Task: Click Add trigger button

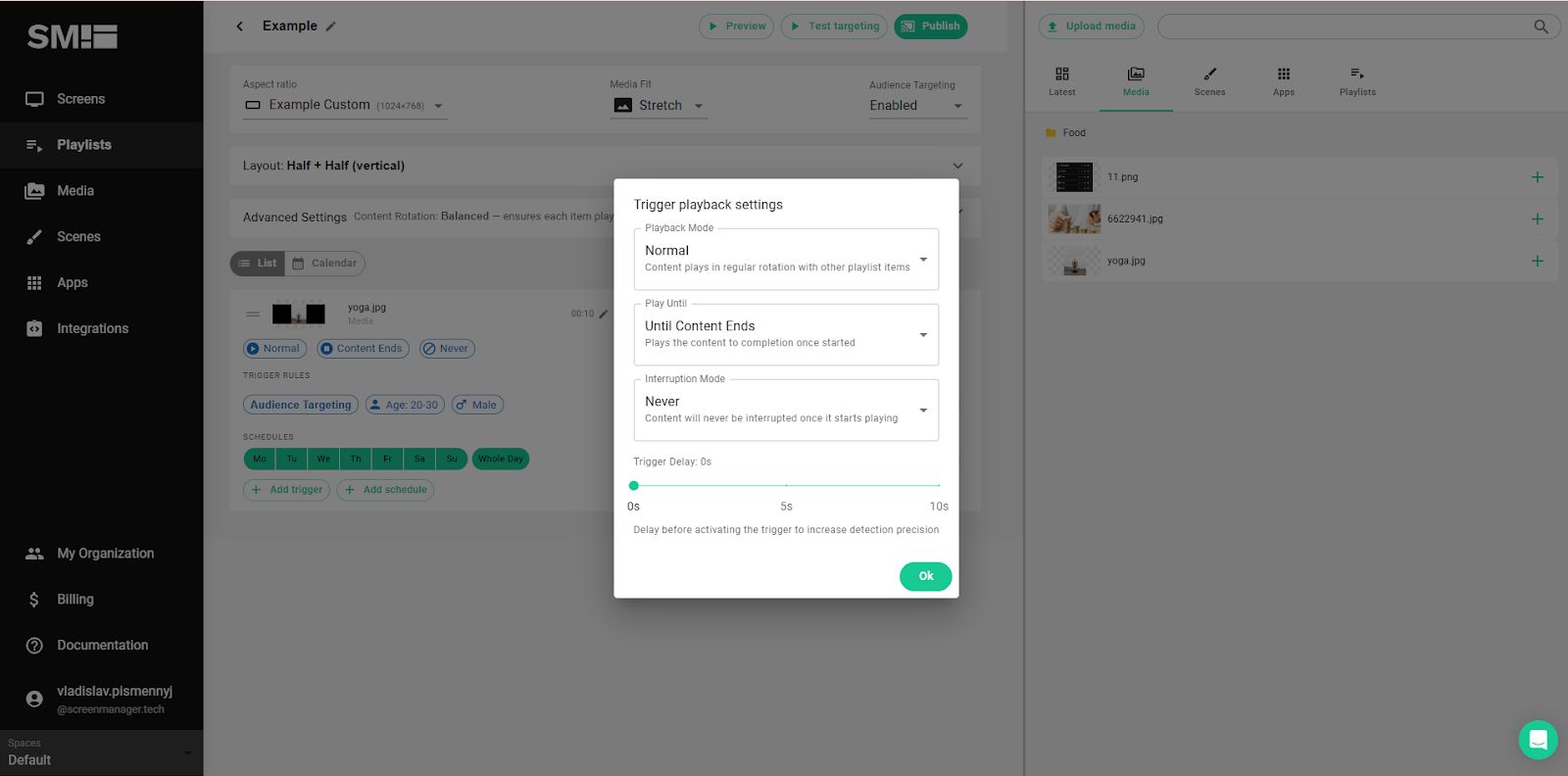Action: pos(286,490)
